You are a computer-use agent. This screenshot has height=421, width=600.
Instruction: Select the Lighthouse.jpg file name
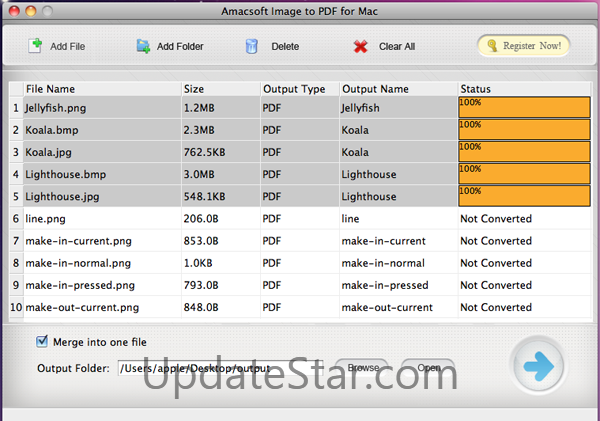(62, 197)
